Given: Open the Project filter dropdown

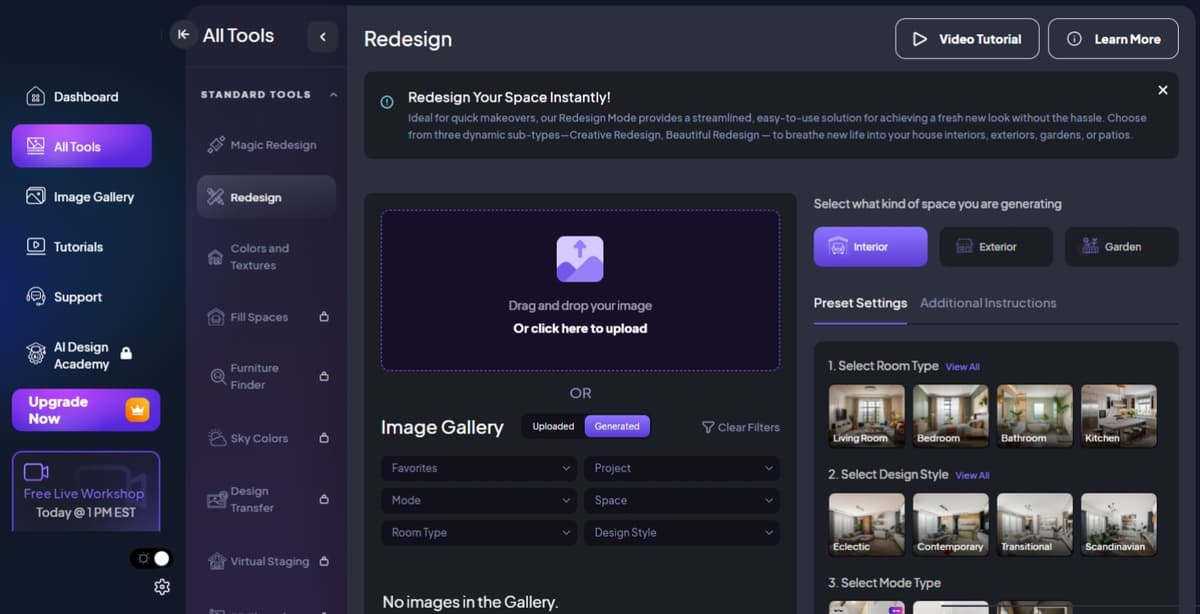Looking at the screenshot, I should click(682, 468).
